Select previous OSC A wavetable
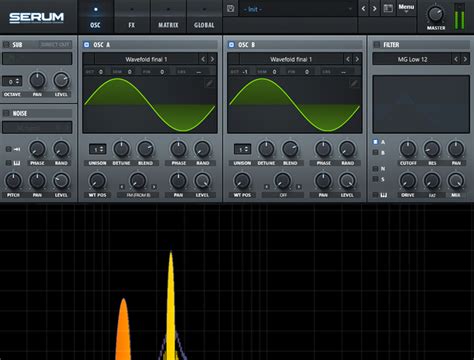This screenshot has width=474, height=360. pyautogui.click(x=203, y=59)
